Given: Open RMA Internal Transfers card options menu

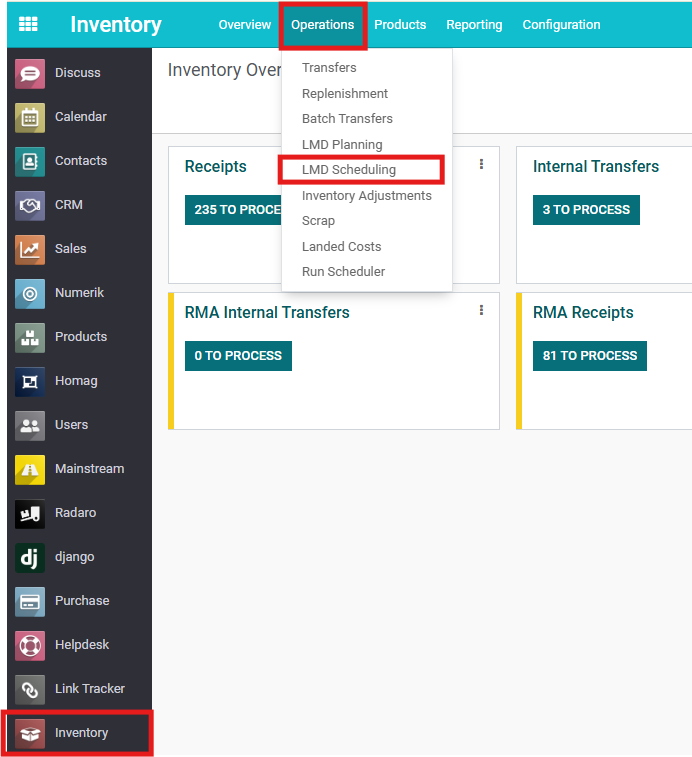Looking at the screenshot, I should (x=481, y=311).
